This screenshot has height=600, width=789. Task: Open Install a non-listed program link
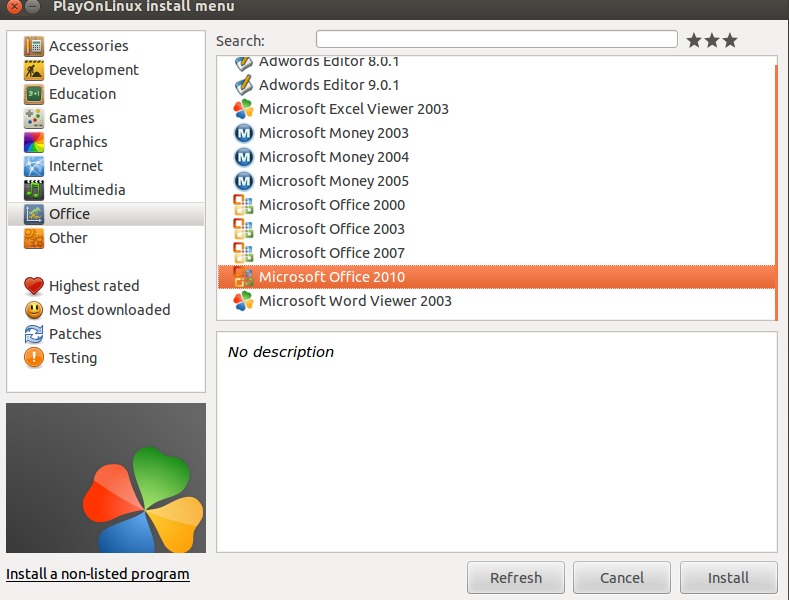click(x=98, y=574)
